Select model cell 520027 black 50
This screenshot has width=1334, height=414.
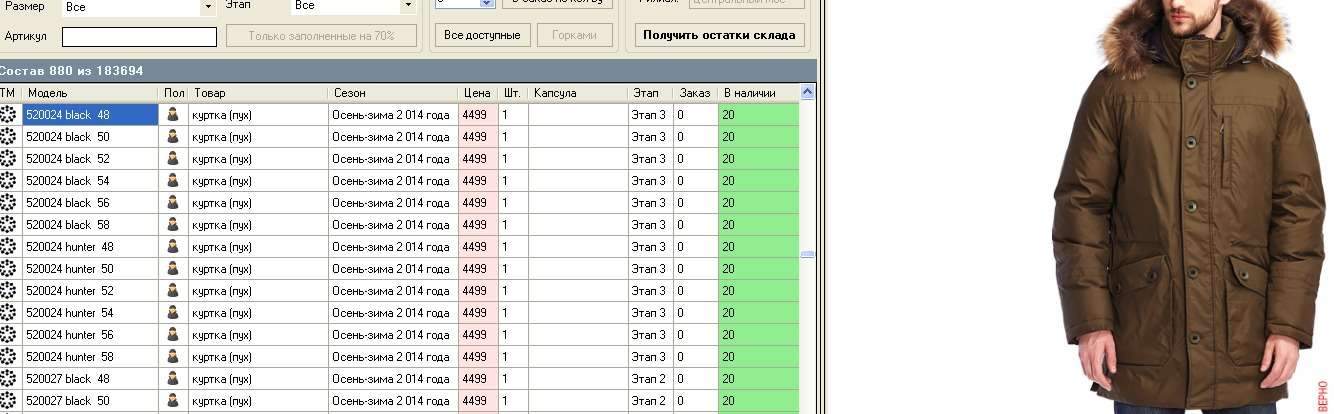click(90, 401)
